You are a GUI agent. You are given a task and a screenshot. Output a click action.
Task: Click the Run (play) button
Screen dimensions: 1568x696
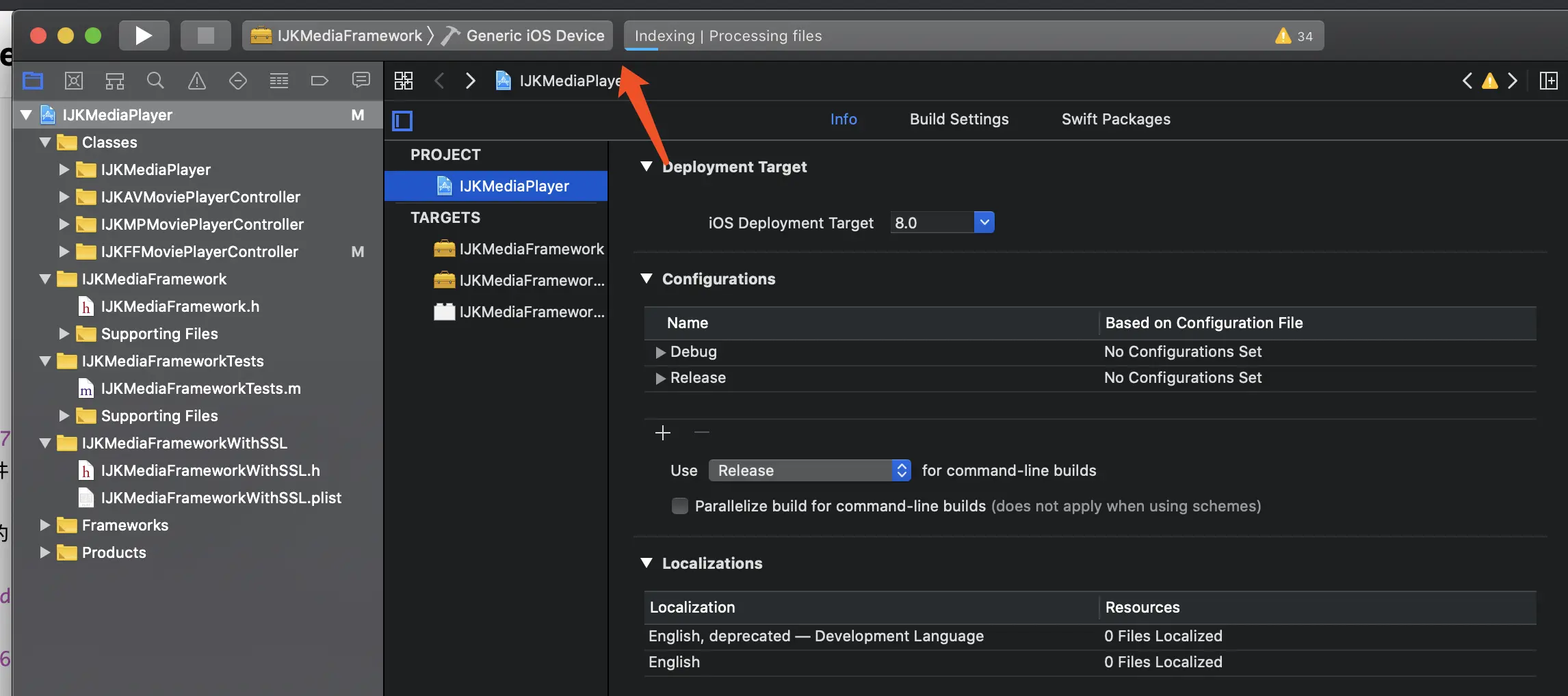[x=144, y=36]
